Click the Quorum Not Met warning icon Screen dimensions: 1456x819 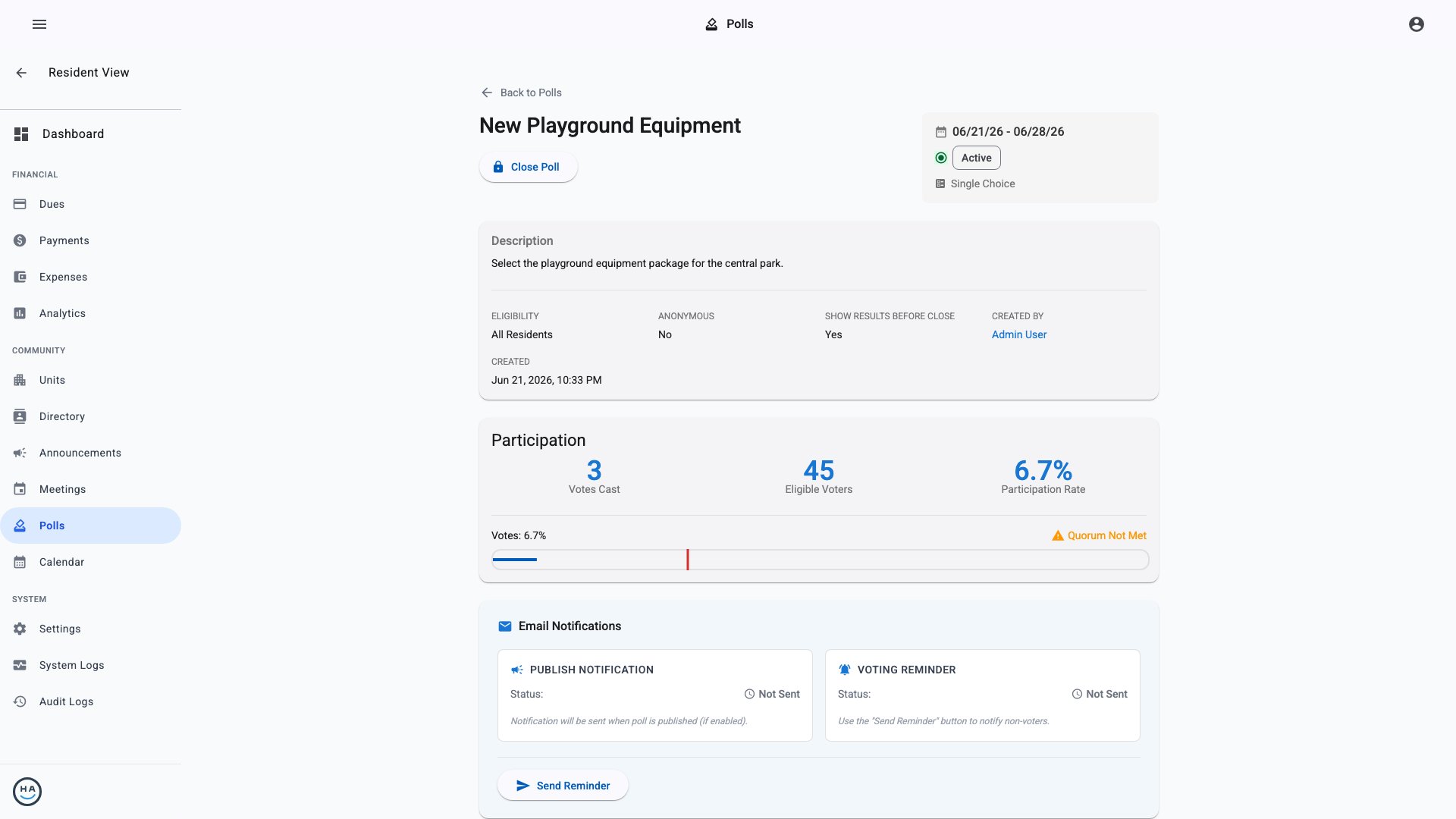coord(1058,535)
